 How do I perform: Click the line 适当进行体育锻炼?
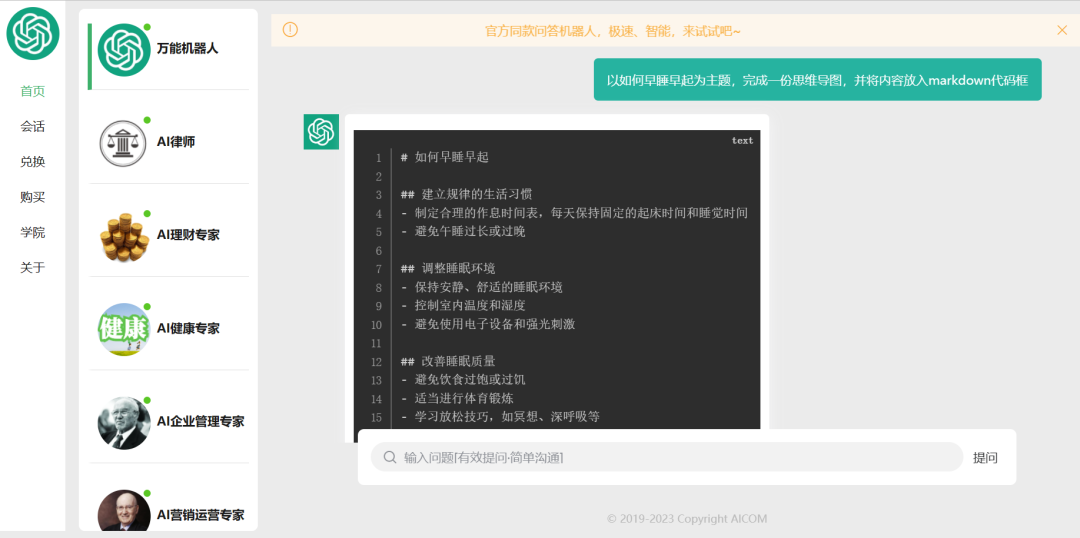[x=457, y=400]
